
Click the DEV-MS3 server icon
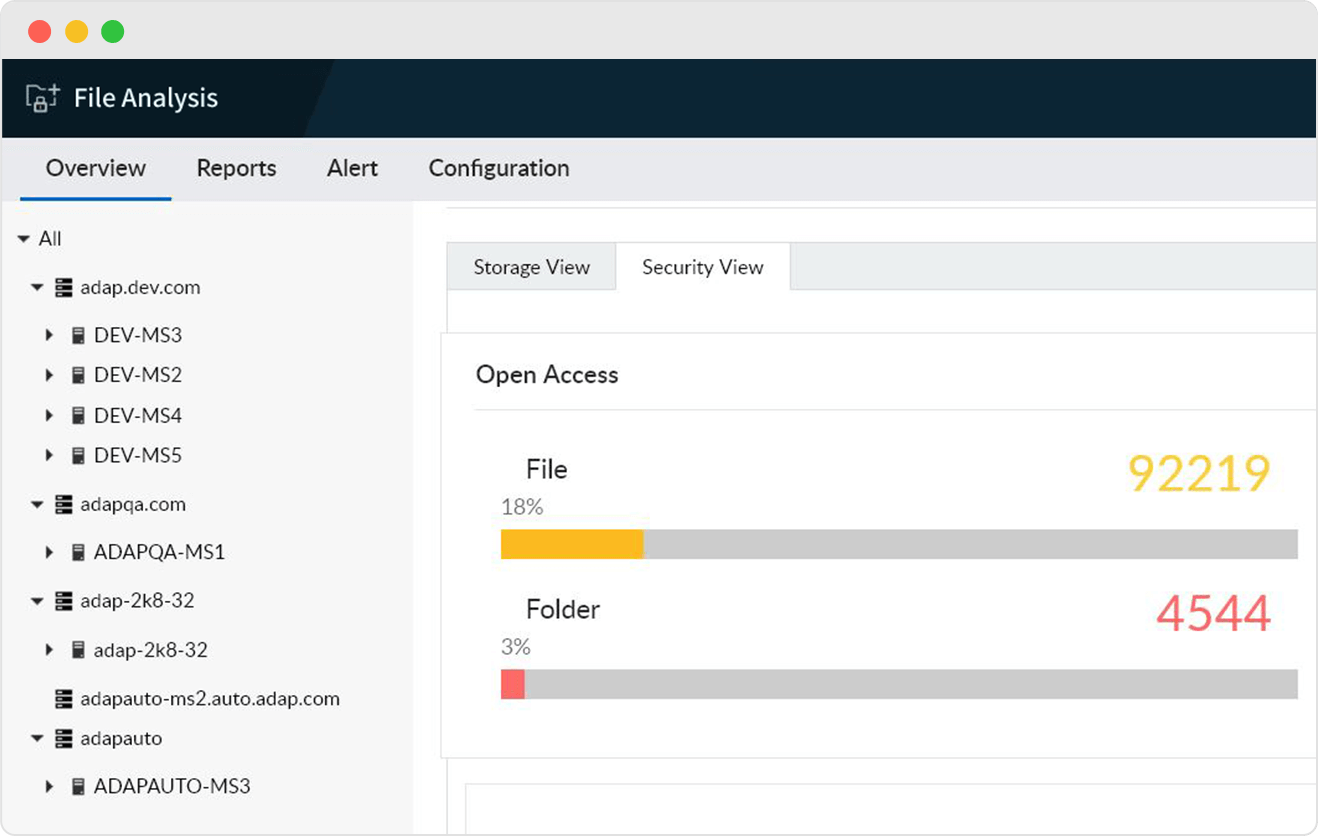click(x=78, y=336)
